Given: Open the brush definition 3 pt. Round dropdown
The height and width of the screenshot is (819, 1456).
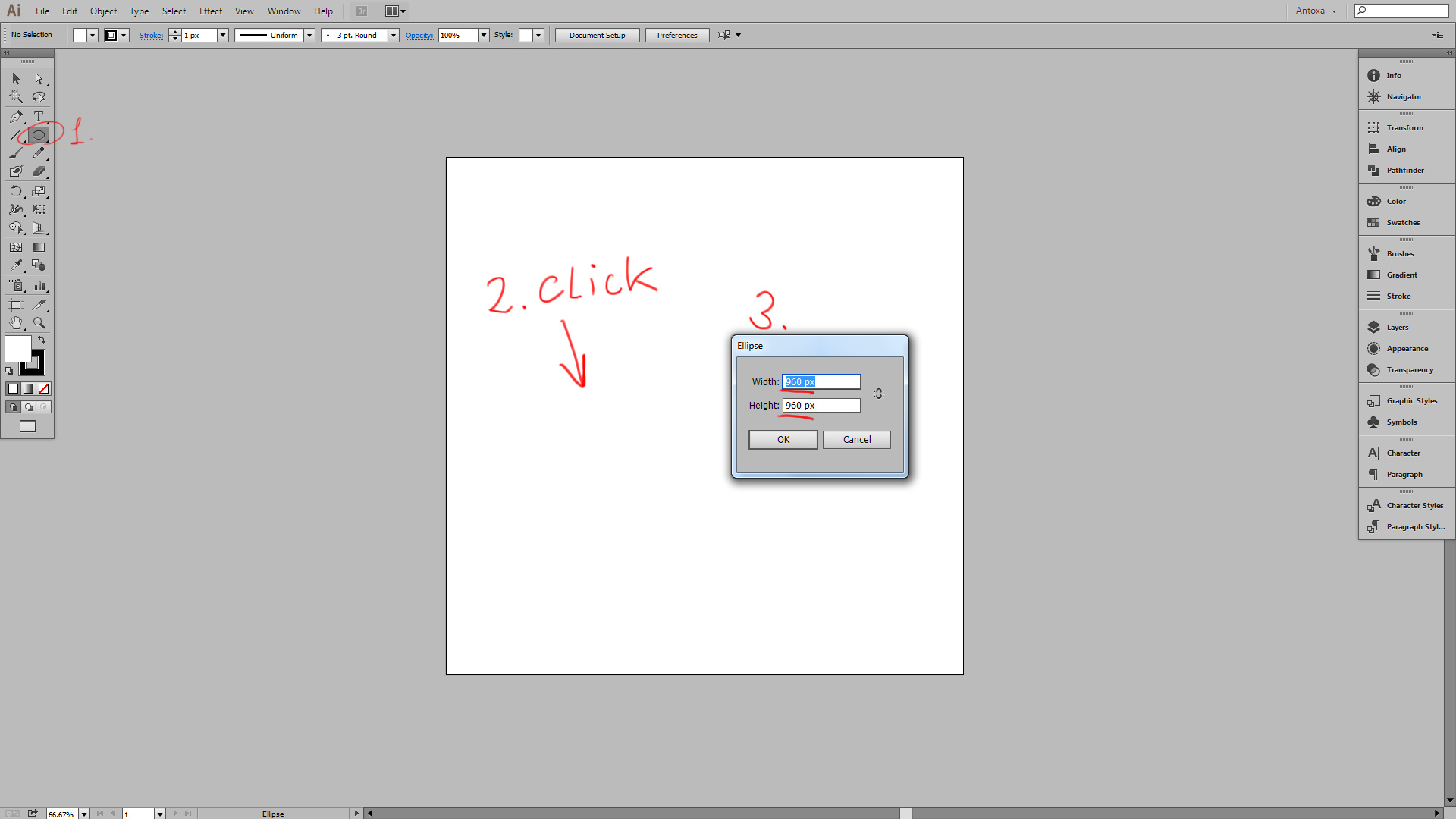Looking at the screenshot, I should (x=393, y=36).
